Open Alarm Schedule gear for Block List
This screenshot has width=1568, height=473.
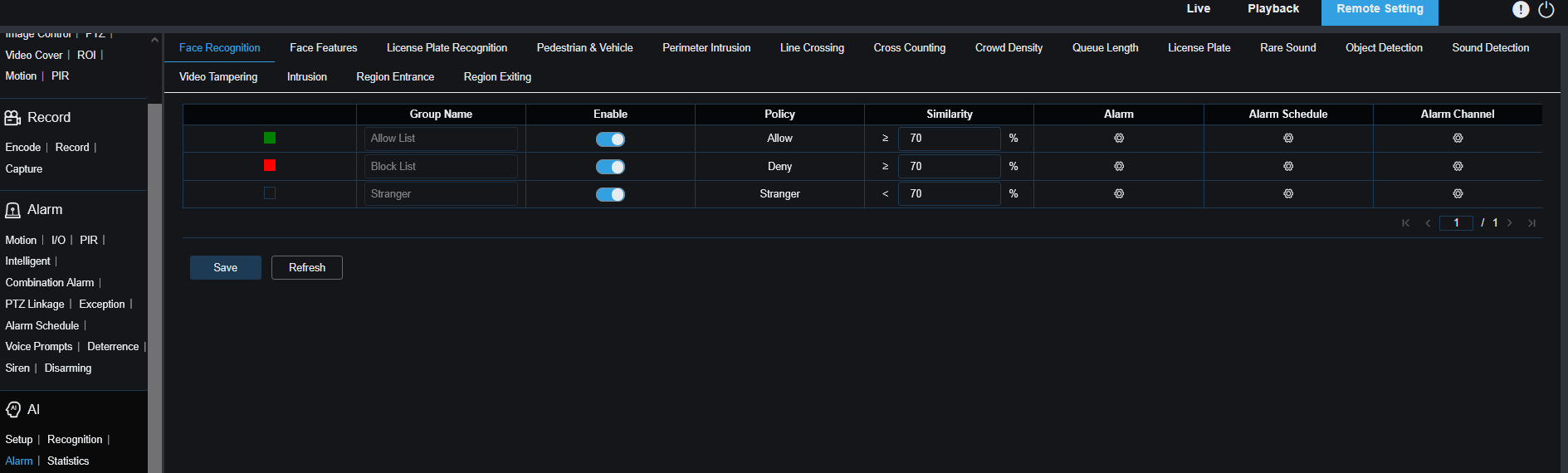pos(1288,167)
